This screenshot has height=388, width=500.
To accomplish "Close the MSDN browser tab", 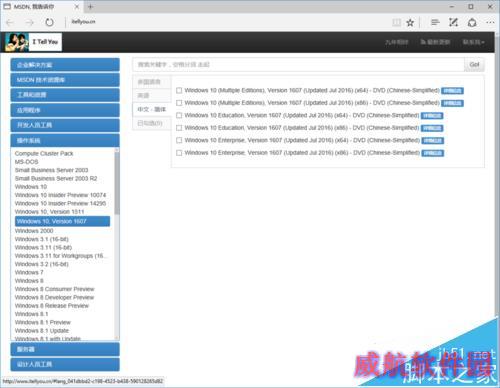I will click(77, 6).
